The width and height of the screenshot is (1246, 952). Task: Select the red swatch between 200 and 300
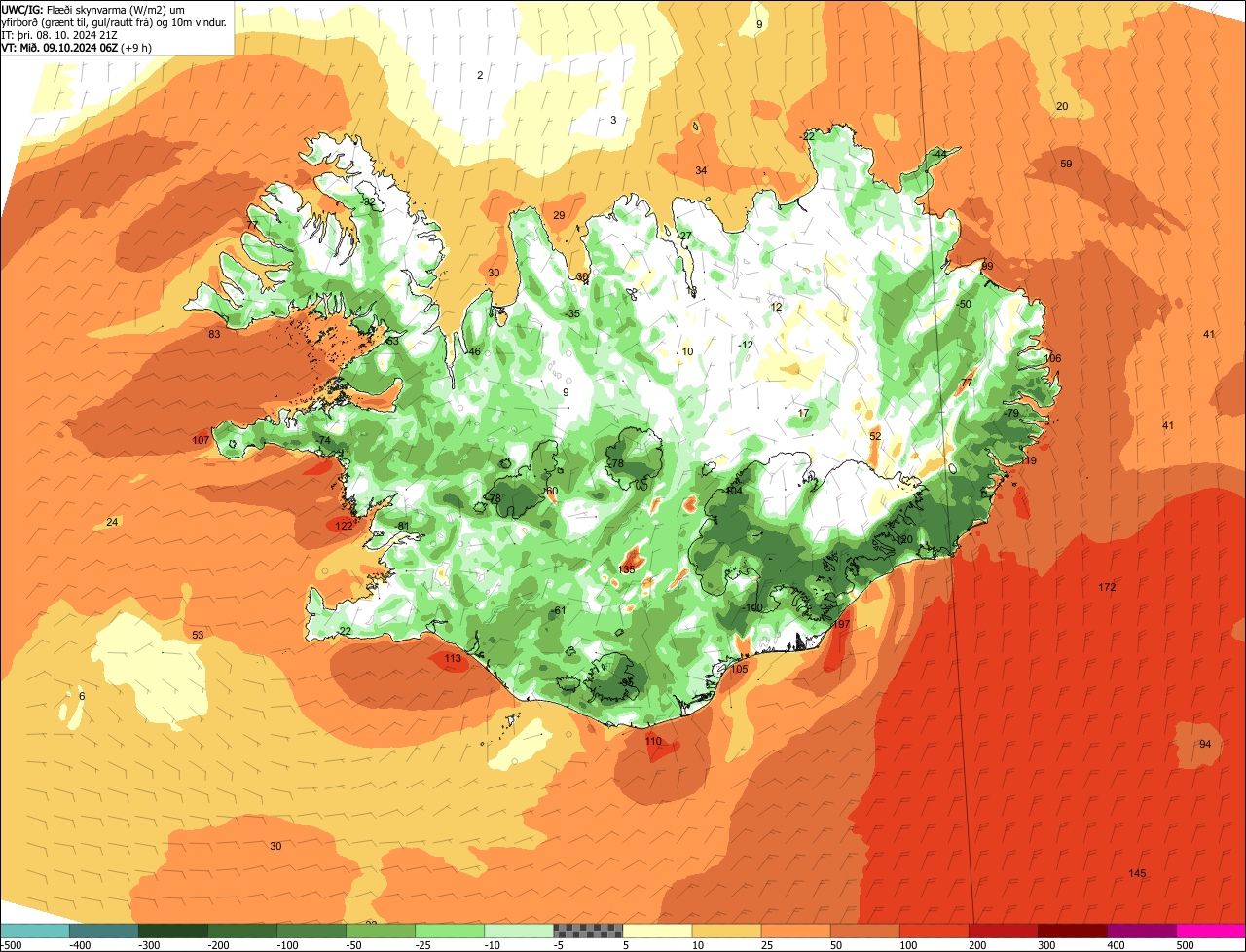click(1003, 931)
